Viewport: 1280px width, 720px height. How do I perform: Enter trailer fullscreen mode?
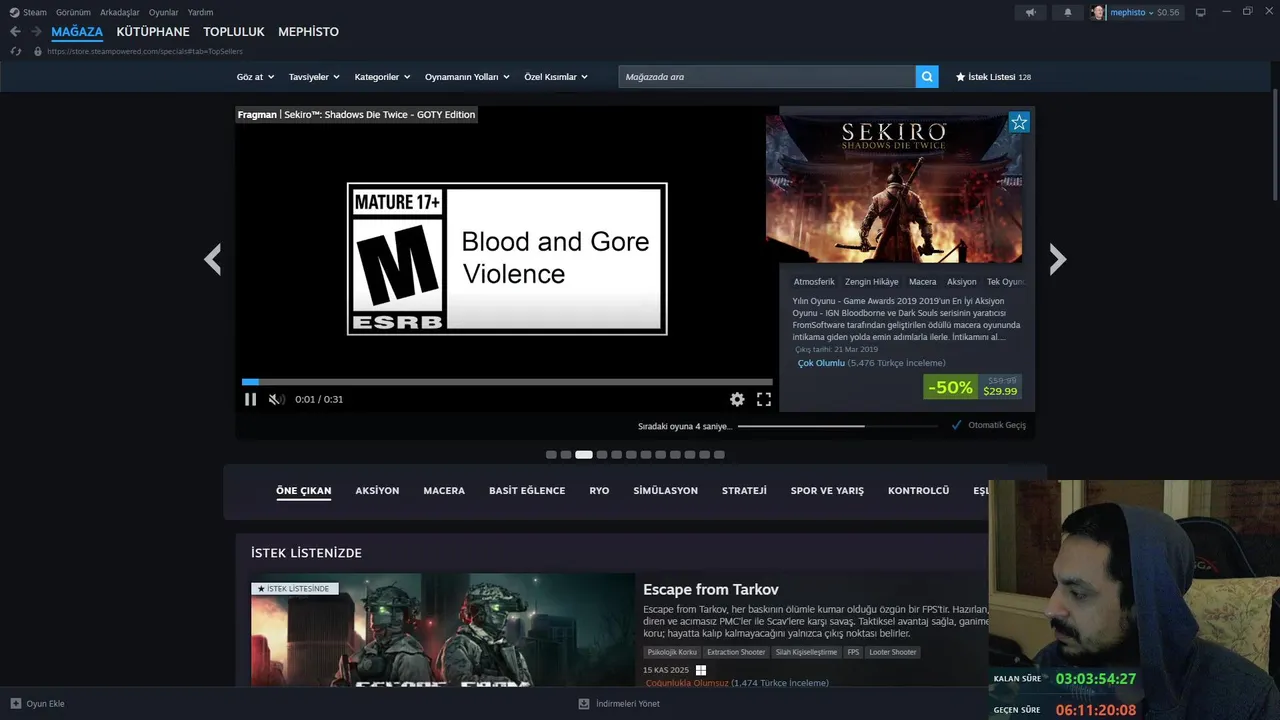click(764, 399)
